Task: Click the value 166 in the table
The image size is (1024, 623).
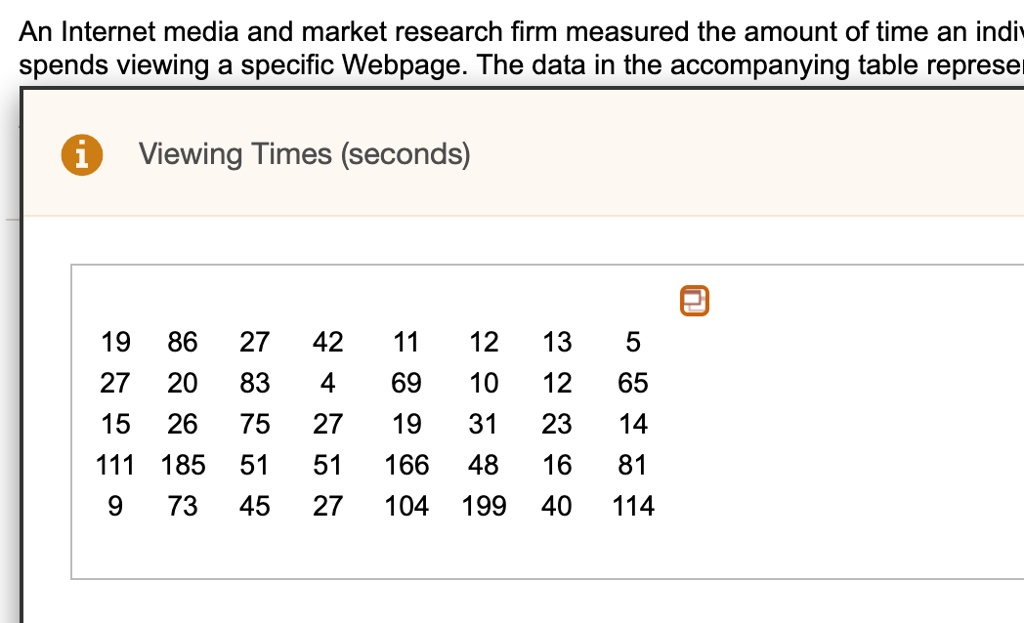Action: pyautogui.click(x=406, y=464)
